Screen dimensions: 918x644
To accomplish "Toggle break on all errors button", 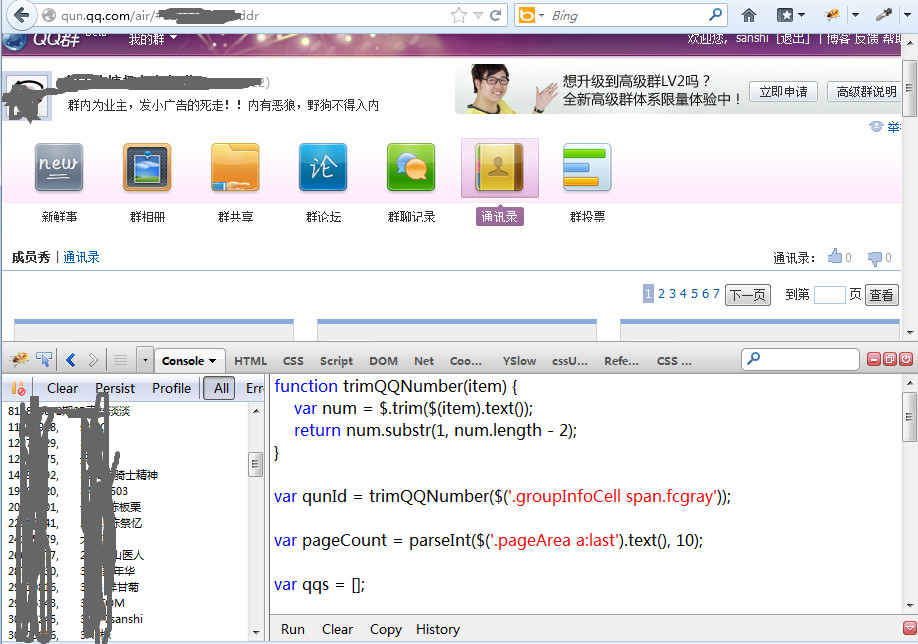I will (x=18, y=388).
